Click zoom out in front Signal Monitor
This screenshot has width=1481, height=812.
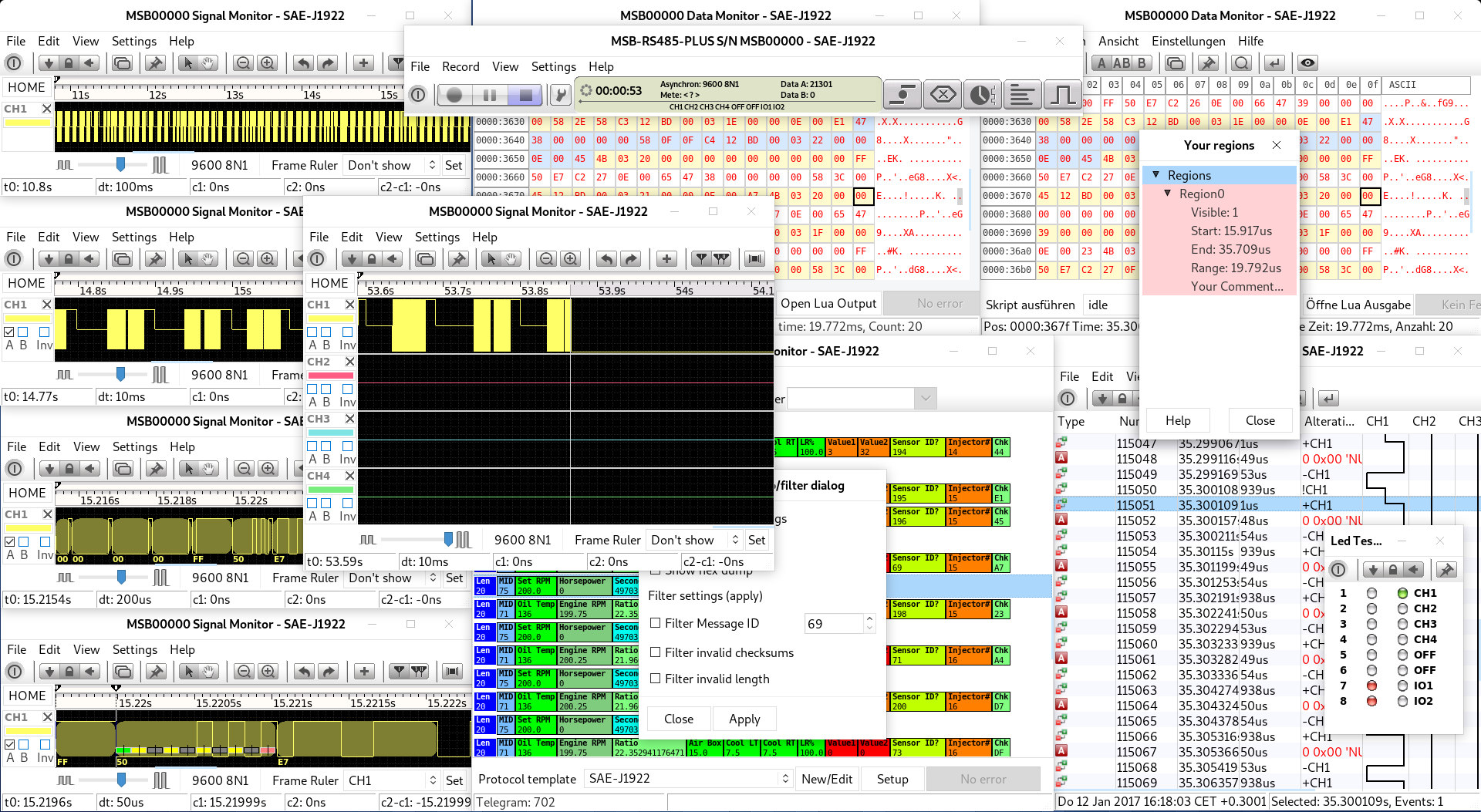point(547,259)
